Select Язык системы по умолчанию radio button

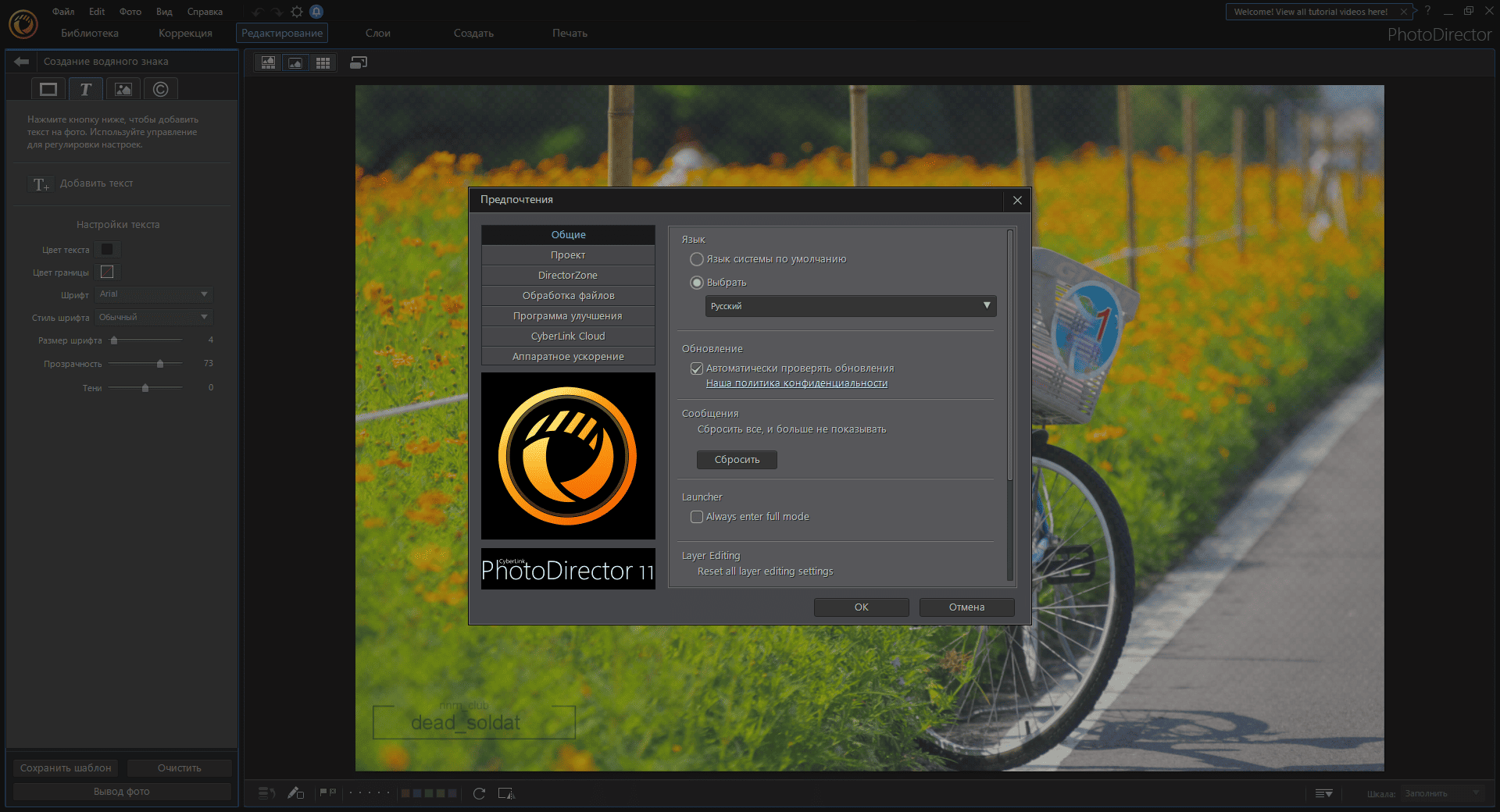coord(697,259)
